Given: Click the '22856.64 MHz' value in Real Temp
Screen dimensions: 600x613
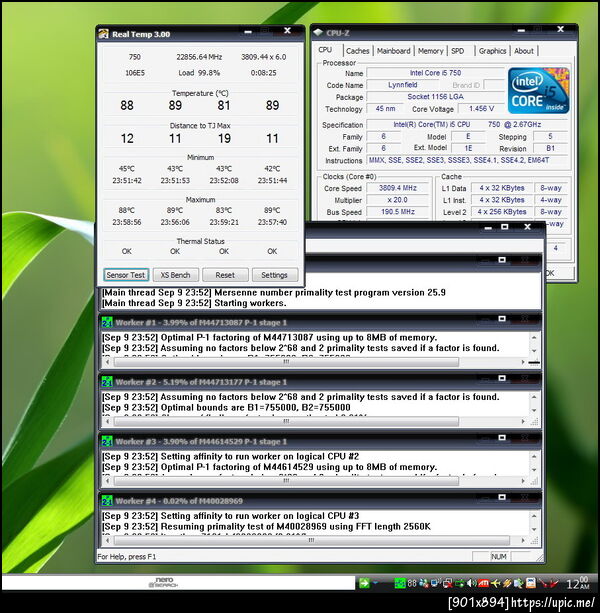Looking at the screenshot, I should coord(199,57).
